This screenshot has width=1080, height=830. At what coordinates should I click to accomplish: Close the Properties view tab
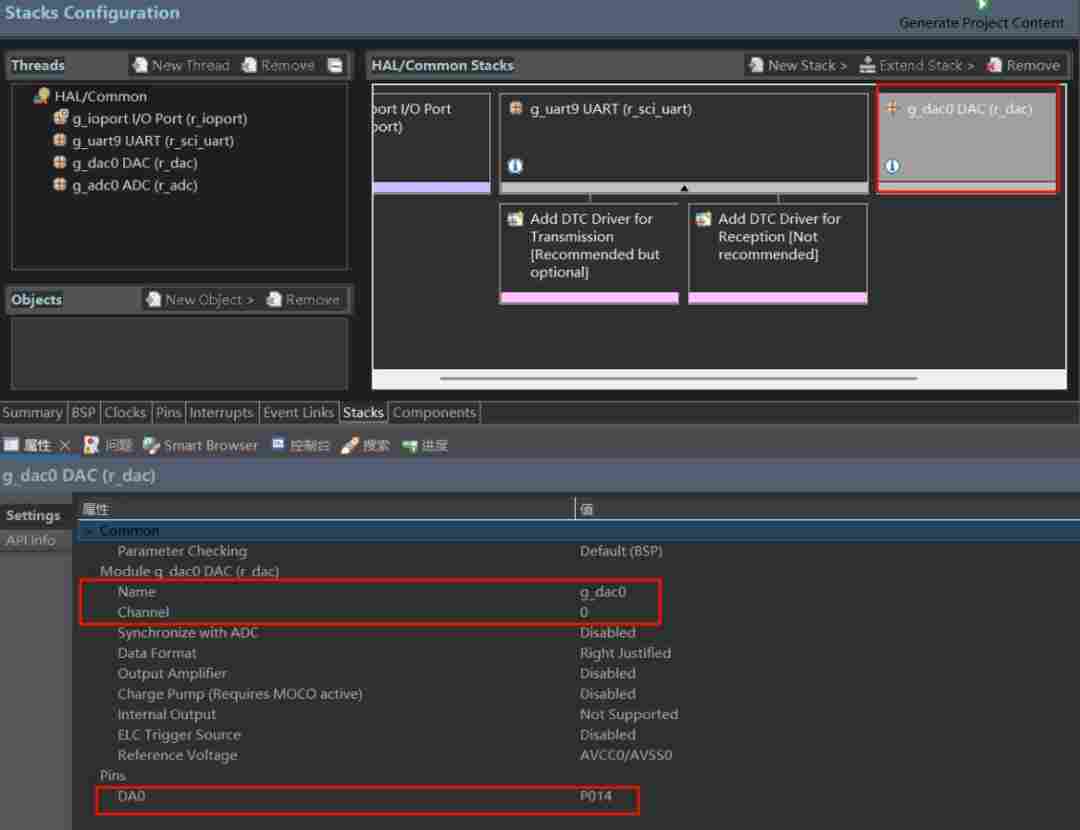coord(65,445)
